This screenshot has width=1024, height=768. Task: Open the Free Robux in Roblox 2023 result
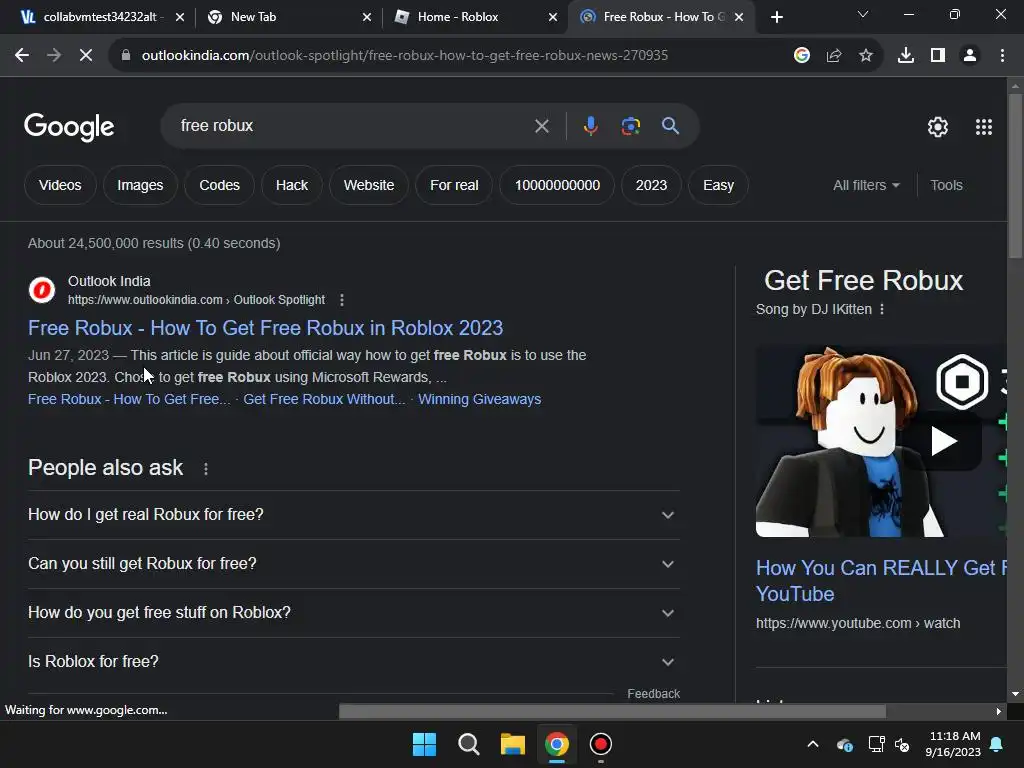[265, 328]
